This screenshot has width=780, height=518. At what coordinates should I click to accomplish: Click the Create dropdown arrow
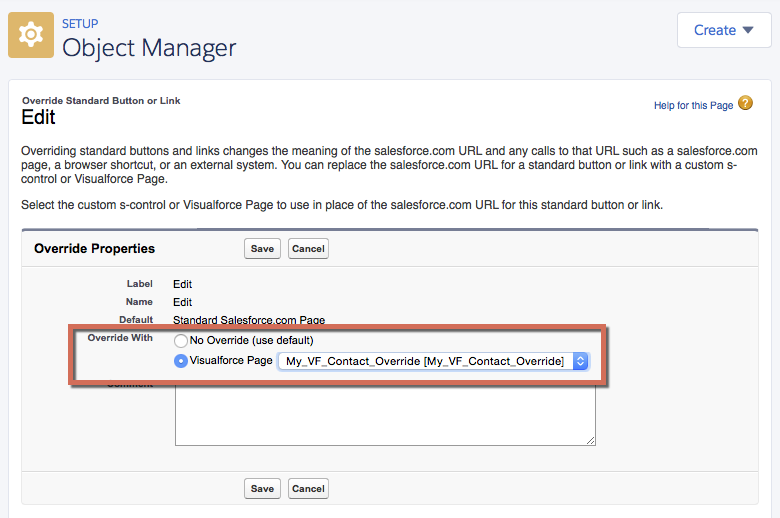(748, 30)
